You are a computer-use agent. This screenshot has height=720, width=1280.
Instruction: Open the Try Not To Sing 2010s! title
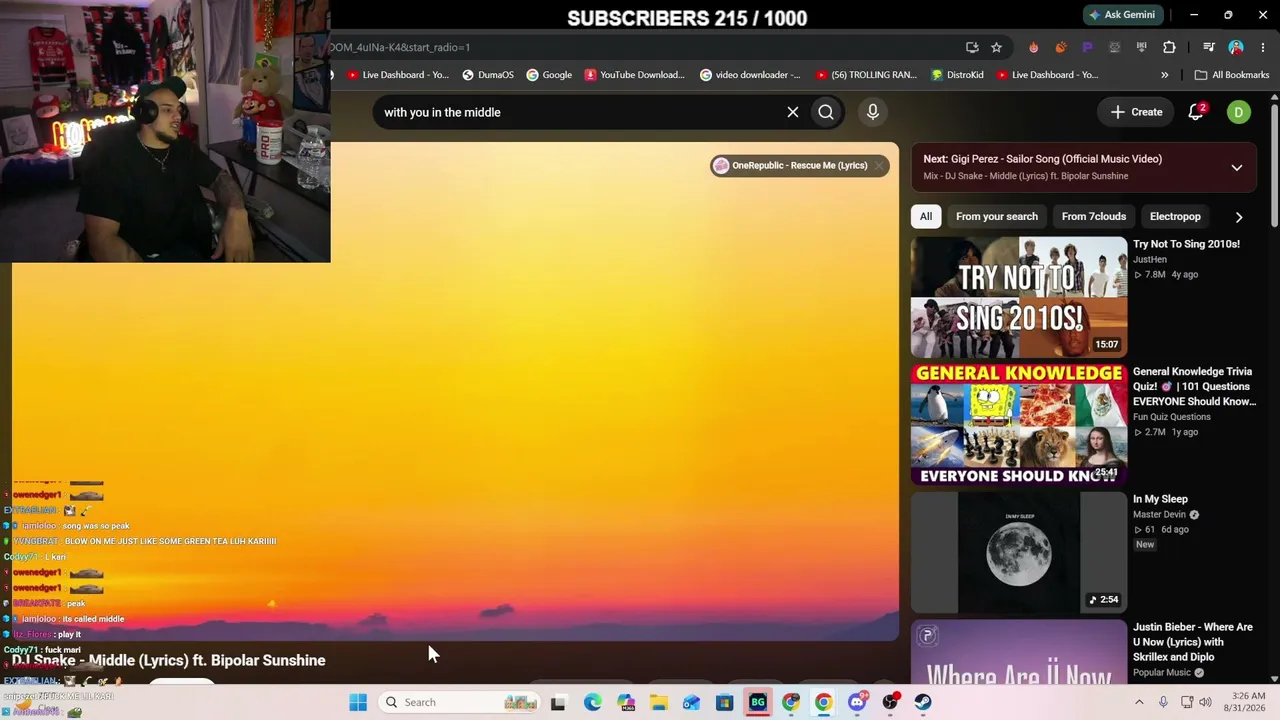pos(1186,244)
